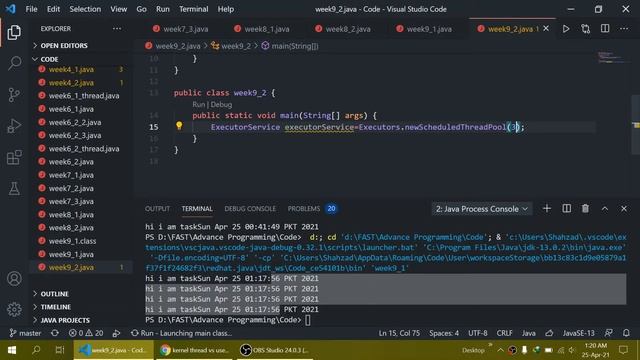Create a new terminal with plus icon
Image resolution: width=640 pixels, height=360 pixels.
[x=547, y=209]
